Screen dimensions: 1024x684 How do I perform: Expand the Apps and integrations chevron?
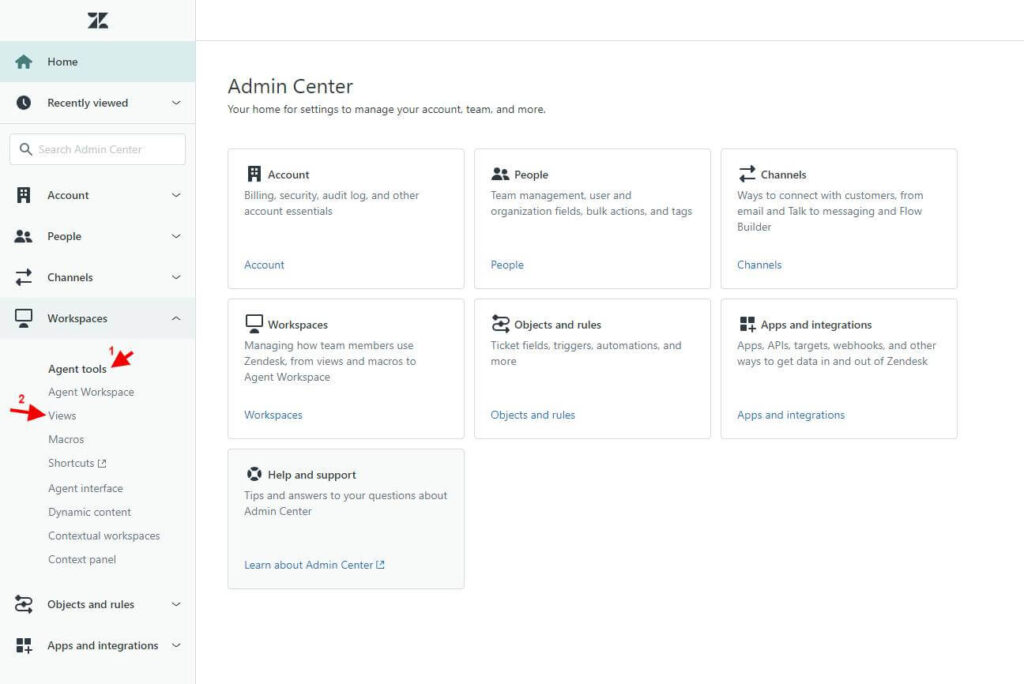click(176, 645)
